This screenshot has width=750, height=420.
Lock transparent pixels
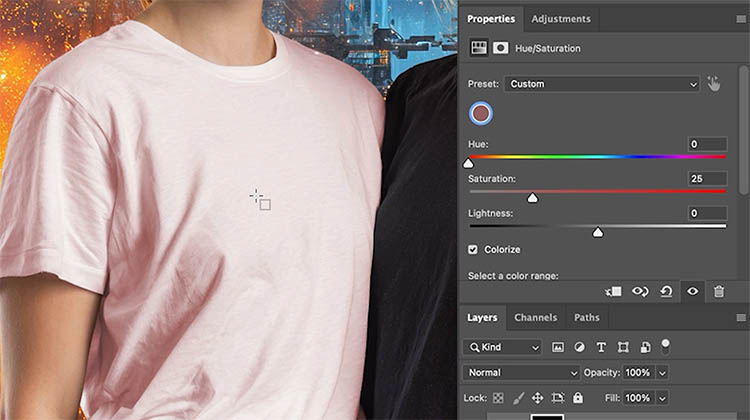pyautogui.click(x=498, y=398)
